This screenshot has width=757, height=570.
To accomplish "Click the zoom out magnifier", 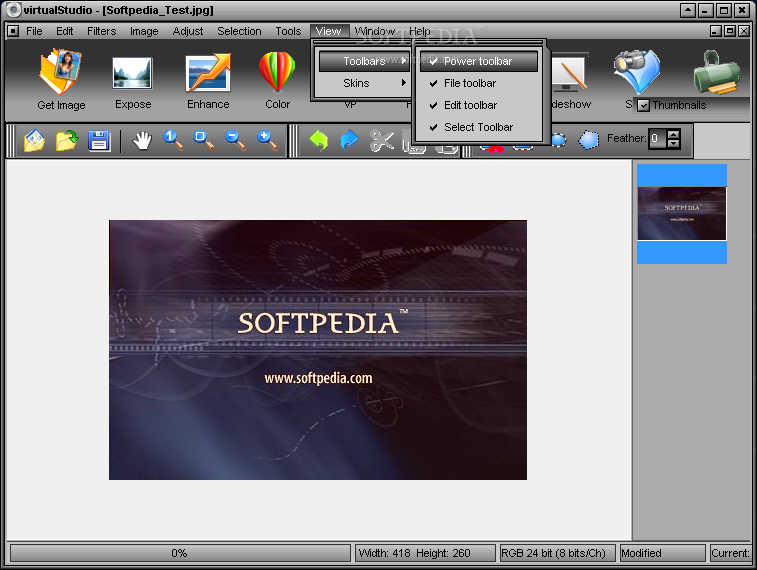I will pyautogui.click(x=236, y=140).
